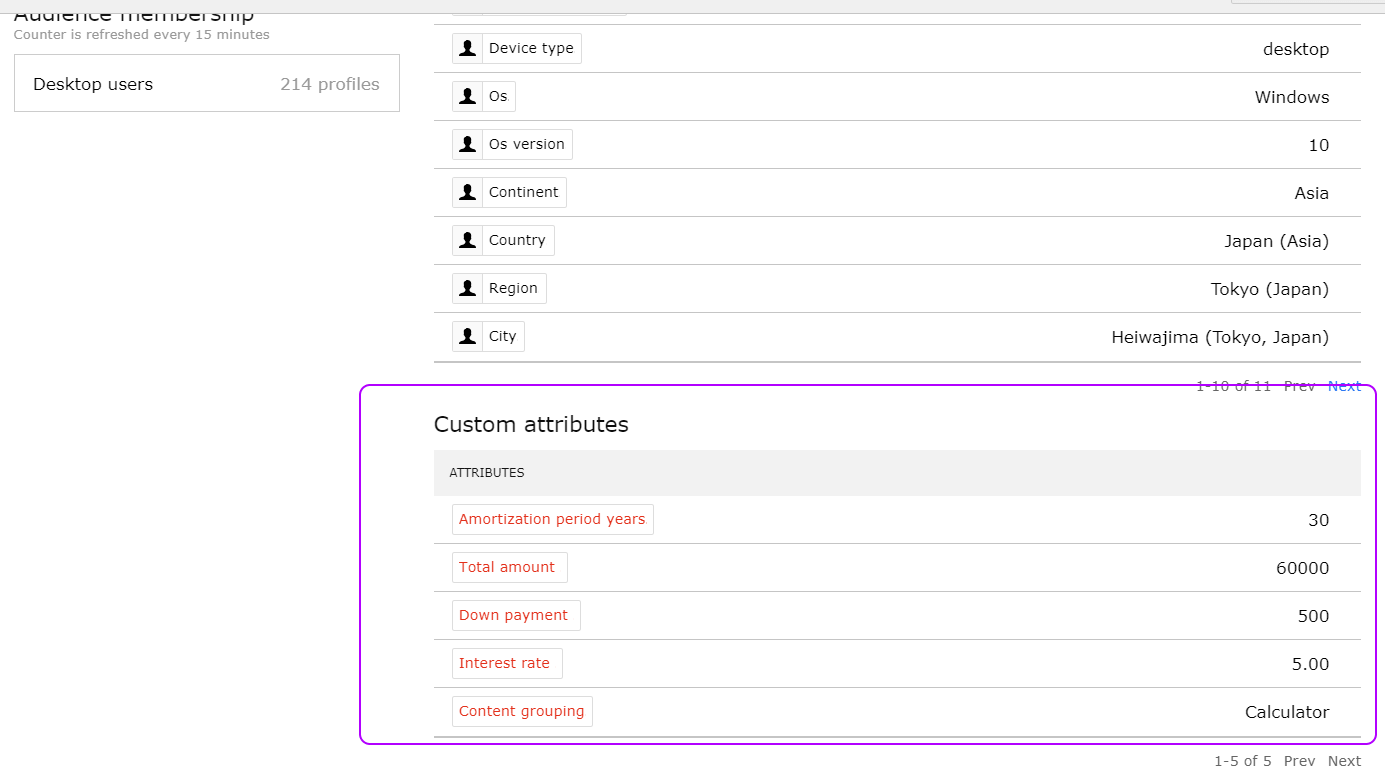Viewport: 1385px width, 779px height.
Task: Select the Total amount attribute tag
Action: [x=508, y=568]
